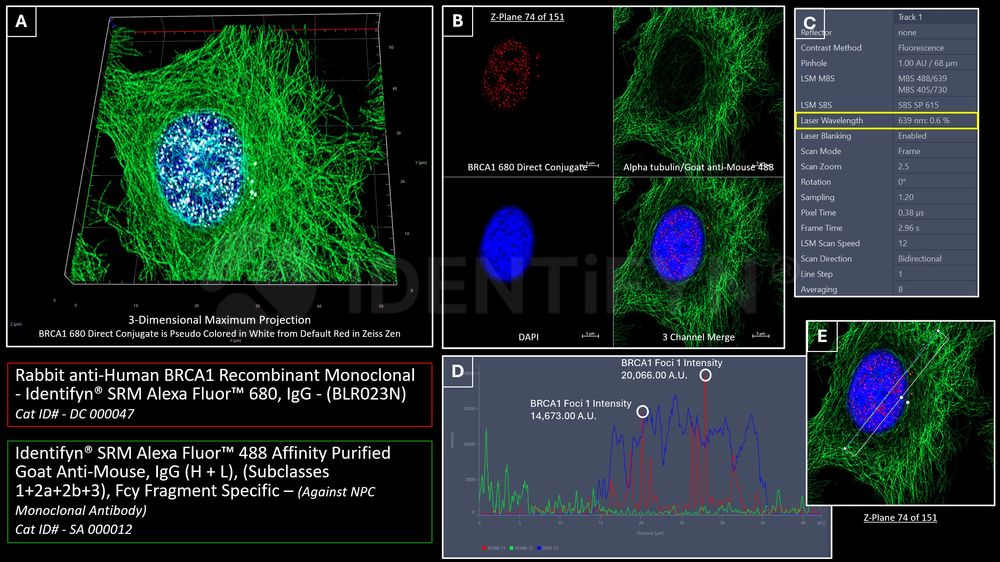
Task: Select the Sampling row label
Action: [817, 197]
